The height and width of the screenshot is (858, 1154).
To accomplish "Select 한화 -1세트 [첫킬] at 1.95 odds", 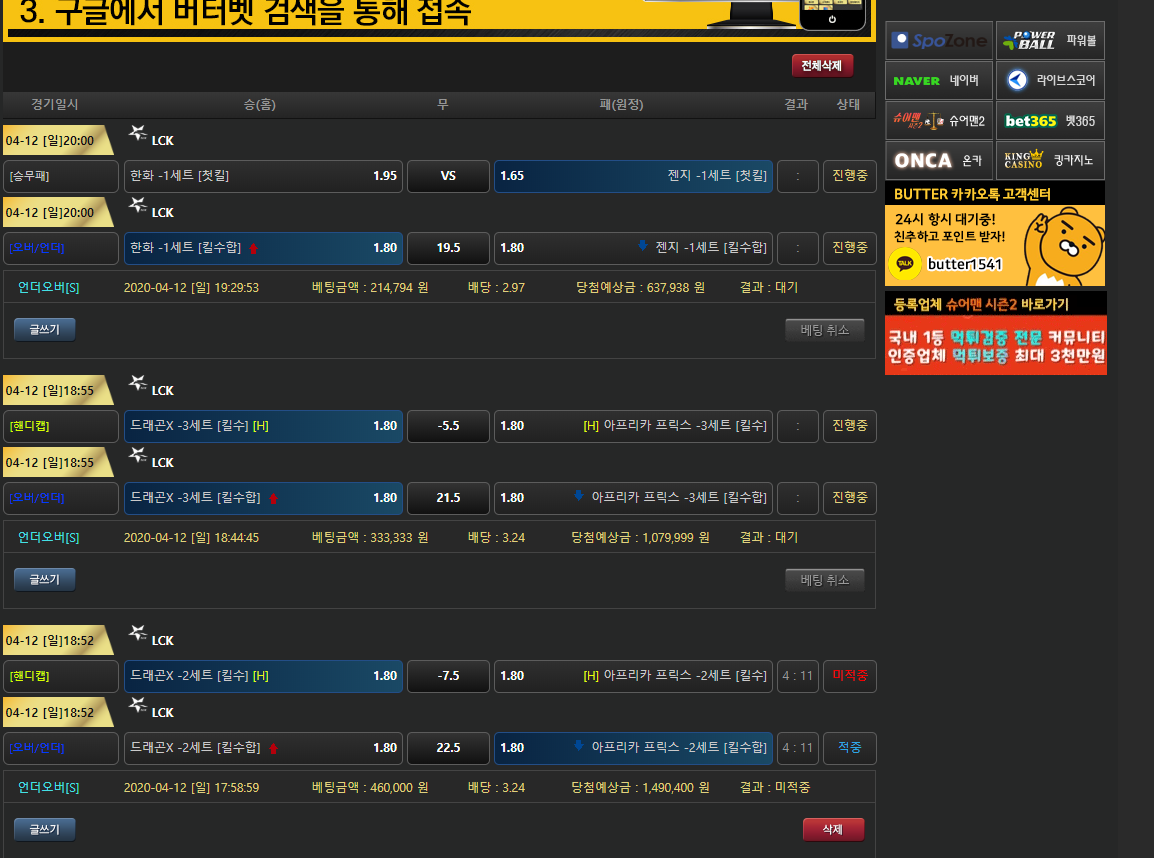I will click(x=263, y=176).
